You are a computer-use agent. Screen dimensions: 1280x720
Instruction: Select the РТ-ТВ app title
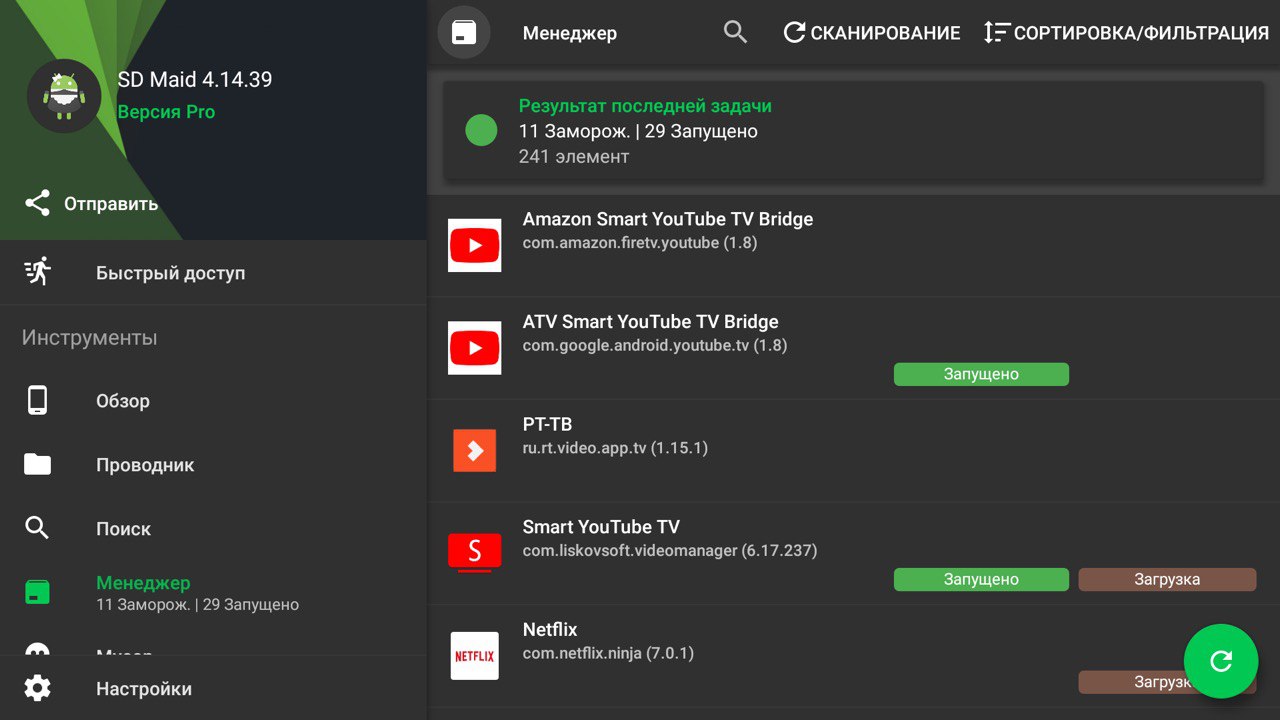pos(547,424)
